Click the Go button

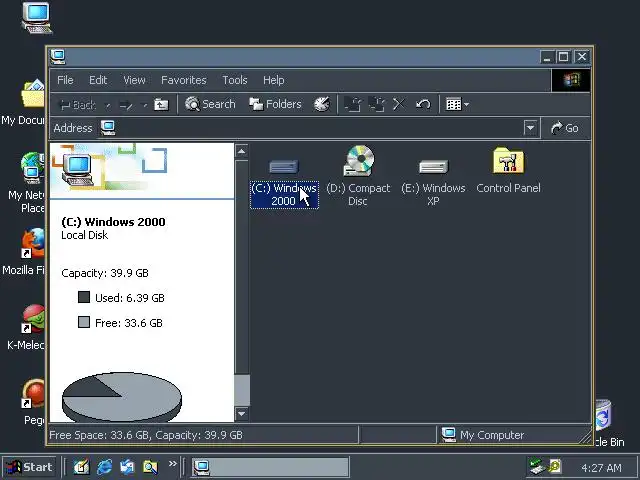(565, 128)
